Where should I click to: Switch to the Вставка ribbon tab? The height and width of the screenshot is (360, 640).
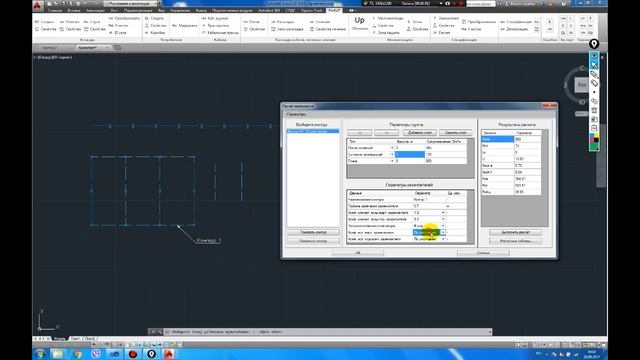click(x=74, y=11)
